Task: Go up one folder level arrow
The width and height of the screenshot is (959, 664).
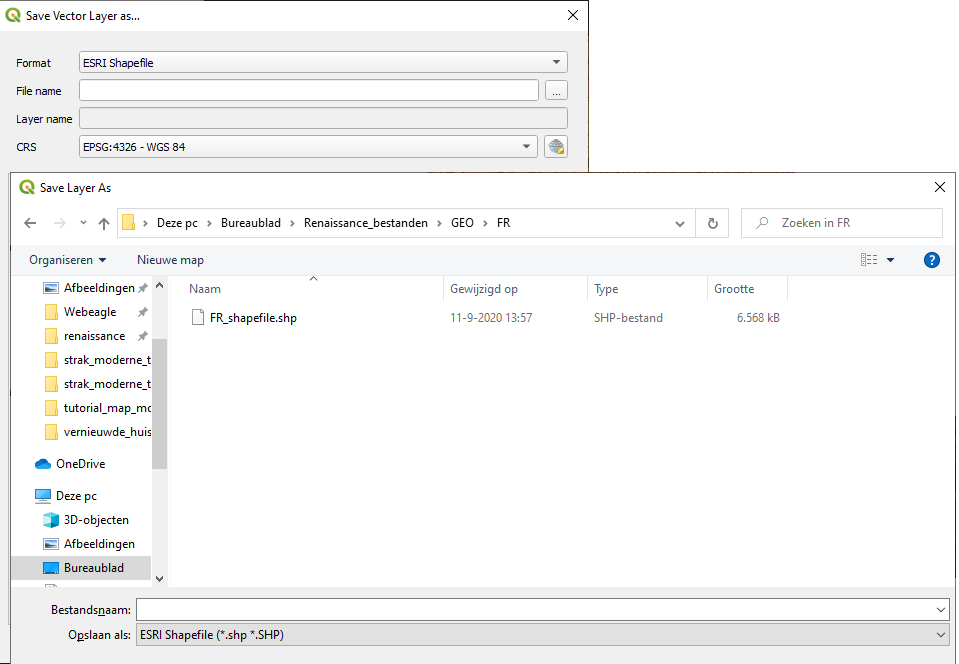Action: [x=104, y=223]
